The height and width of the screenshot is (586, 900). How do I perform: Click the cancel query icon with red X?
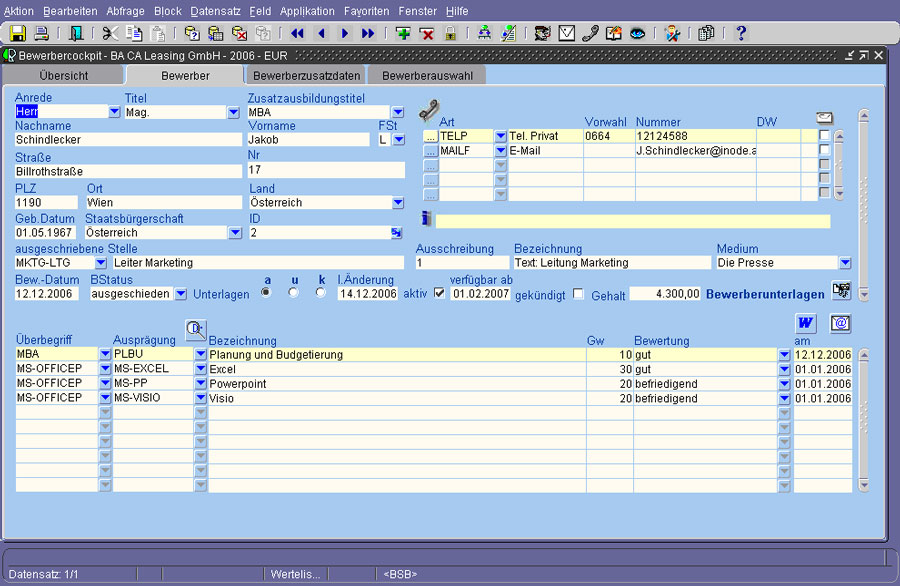click(239, 33)
